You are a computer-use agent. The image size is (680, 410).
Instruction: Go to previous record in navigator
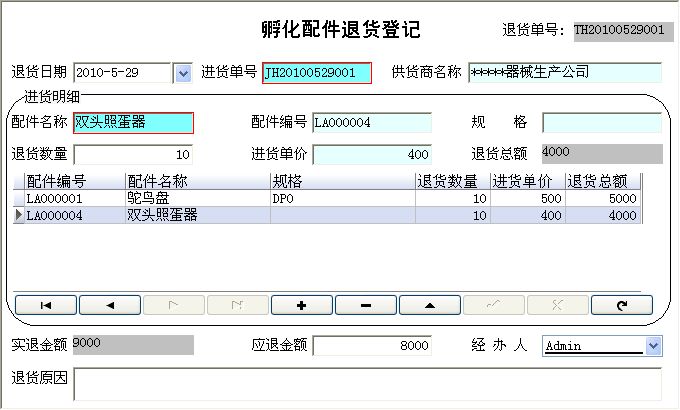(110, 305)
